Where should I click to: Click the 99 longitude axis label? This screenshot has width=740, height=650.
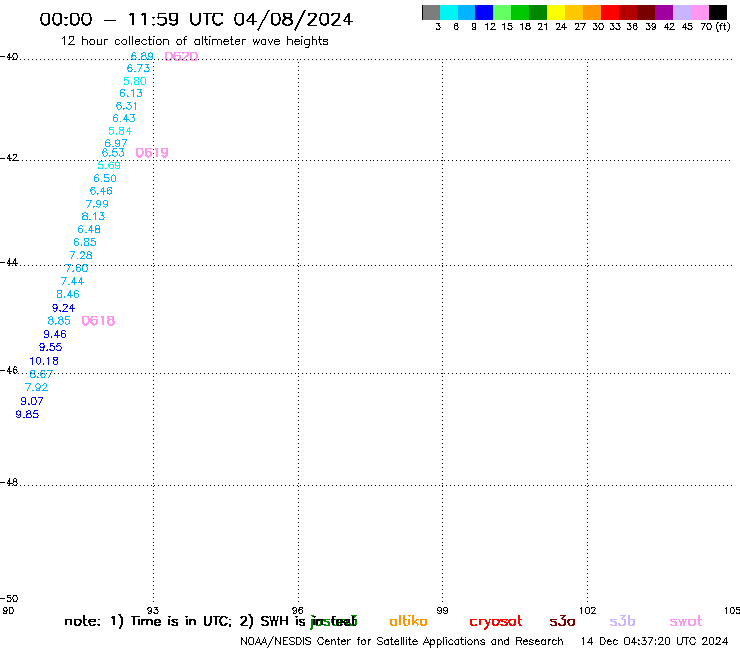[x=442, y=611]
